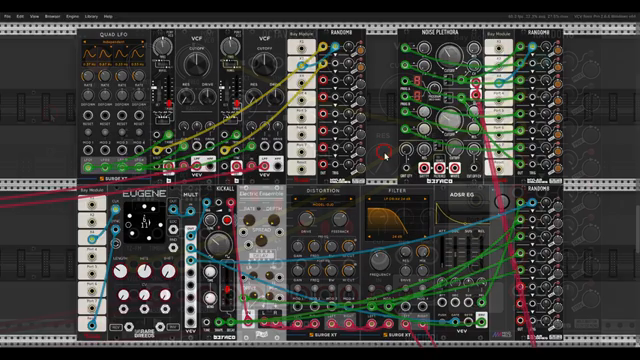Image resolution: width=640 pixels, height=360 pixels.
Task: Click the second VCF HPF output jack
Action: 278,166
